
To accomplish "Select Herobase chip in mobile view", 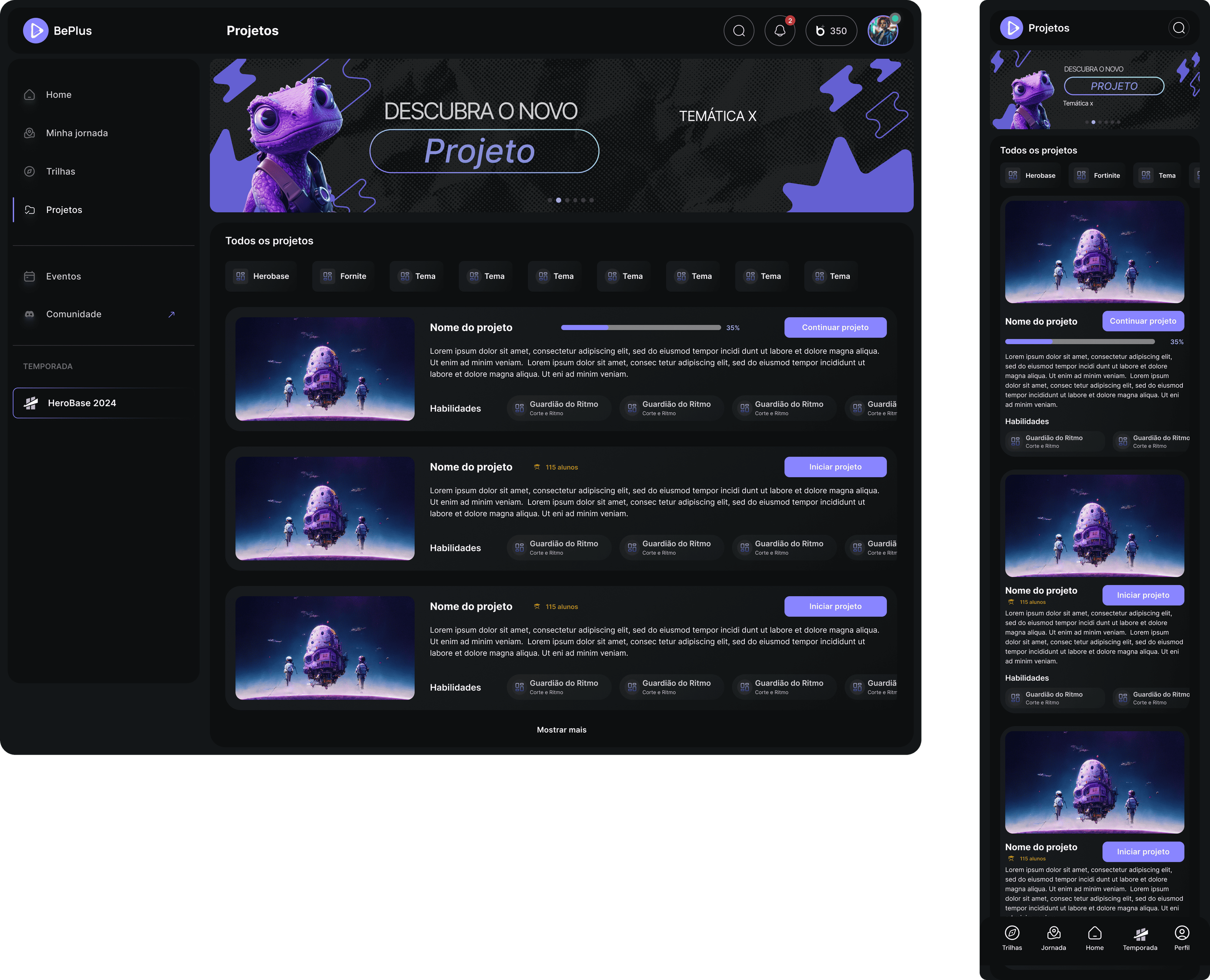I will tap(1031, 176).
